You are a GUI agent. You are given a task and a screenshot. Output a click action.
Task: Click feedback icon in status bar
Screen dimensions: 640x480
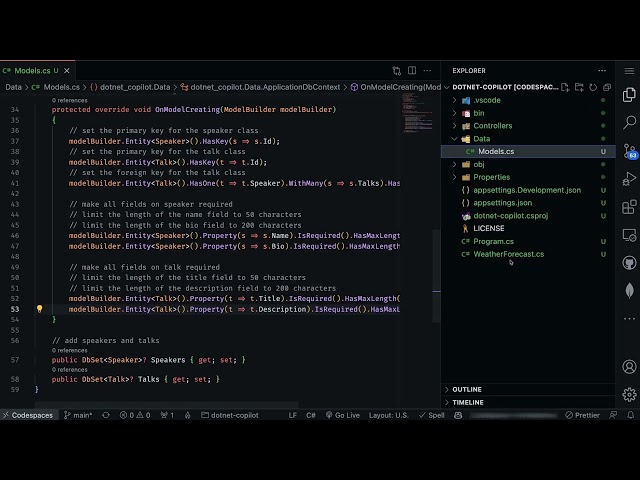pyautogui.click(x=613, y=415)
